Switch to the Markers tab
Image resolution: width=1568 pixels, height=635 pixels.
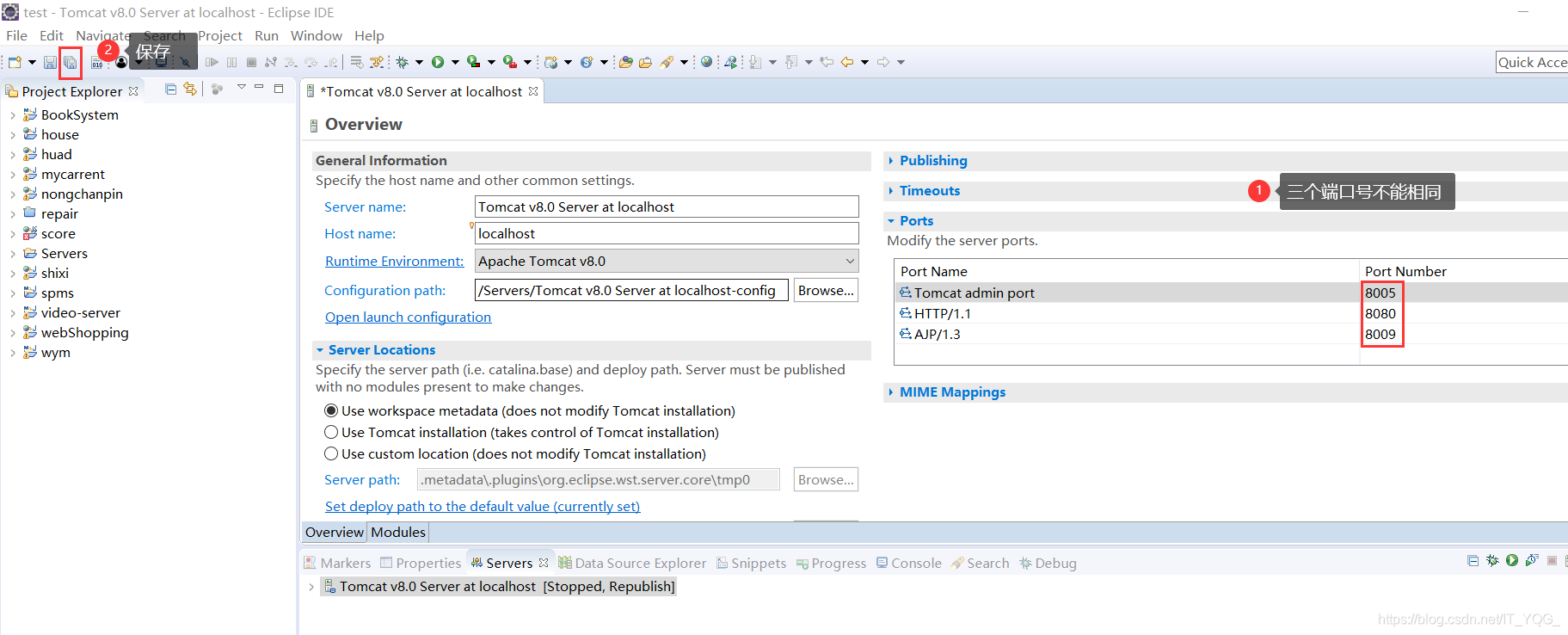[x=337, y=563]
